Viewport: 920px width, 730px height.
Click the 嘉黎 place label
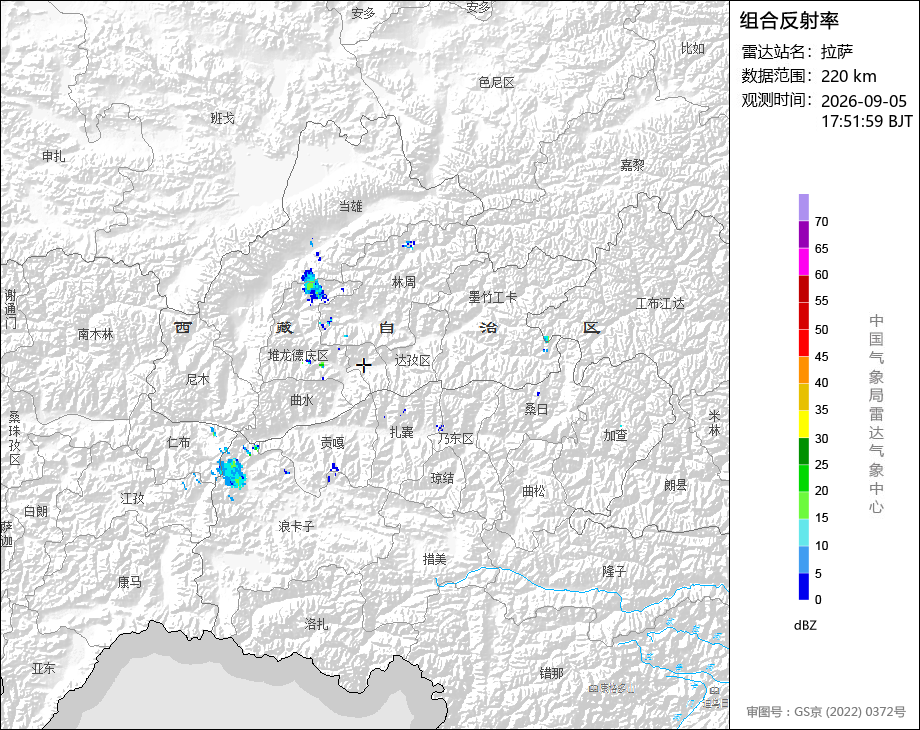click(632, 165)
